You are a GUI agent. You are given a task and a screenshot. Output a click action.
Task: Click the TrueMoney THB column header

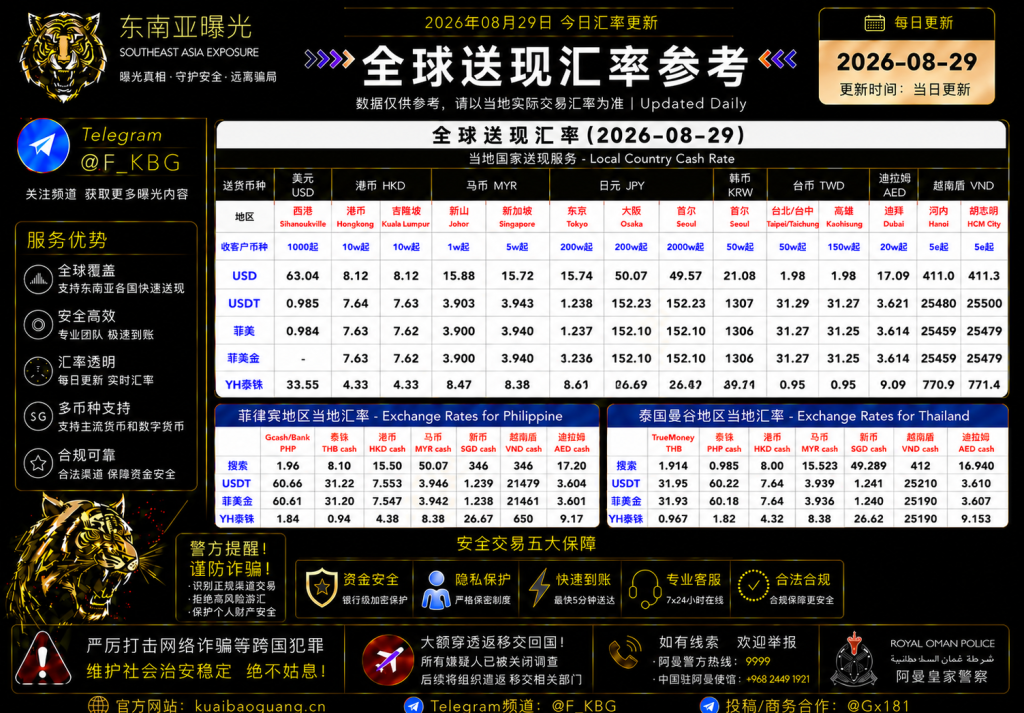(673, 442)
